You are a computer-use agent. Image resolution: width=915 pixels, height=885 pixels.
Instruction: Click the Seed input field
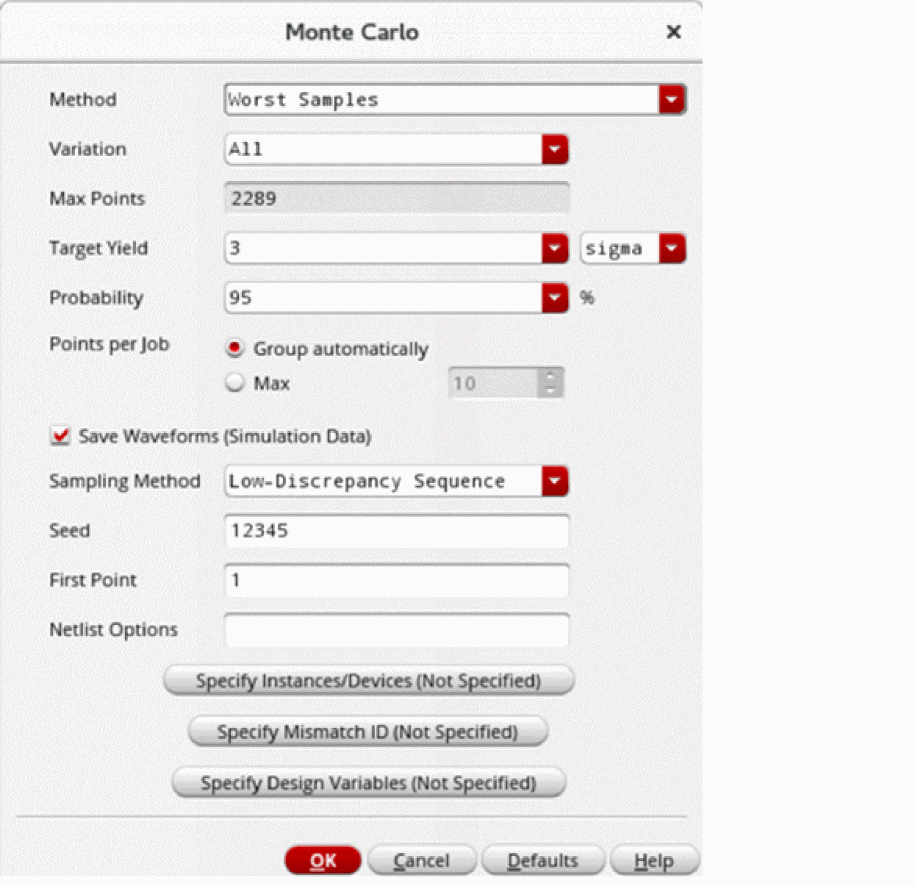pos(397,531)
